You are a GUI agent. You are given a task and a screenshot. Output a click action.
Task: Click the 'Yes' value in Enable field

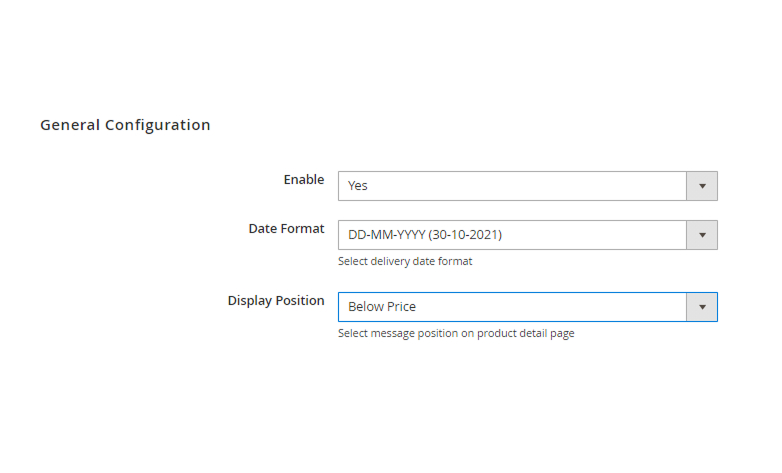coord(358,186)
